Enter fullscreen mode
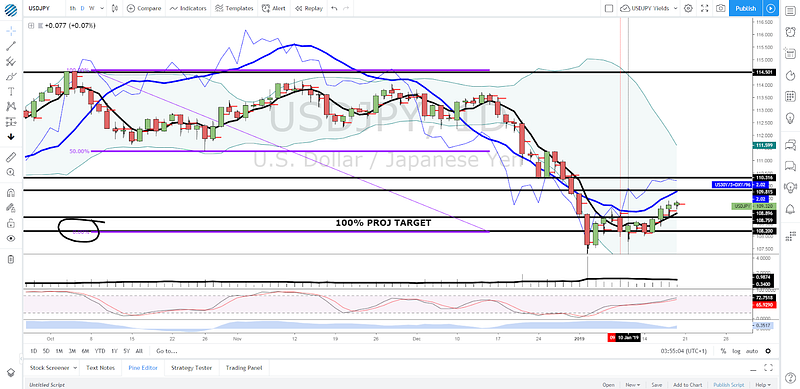Image resolution: width=800 pixels, height=389 pixels. click(705, 8)
